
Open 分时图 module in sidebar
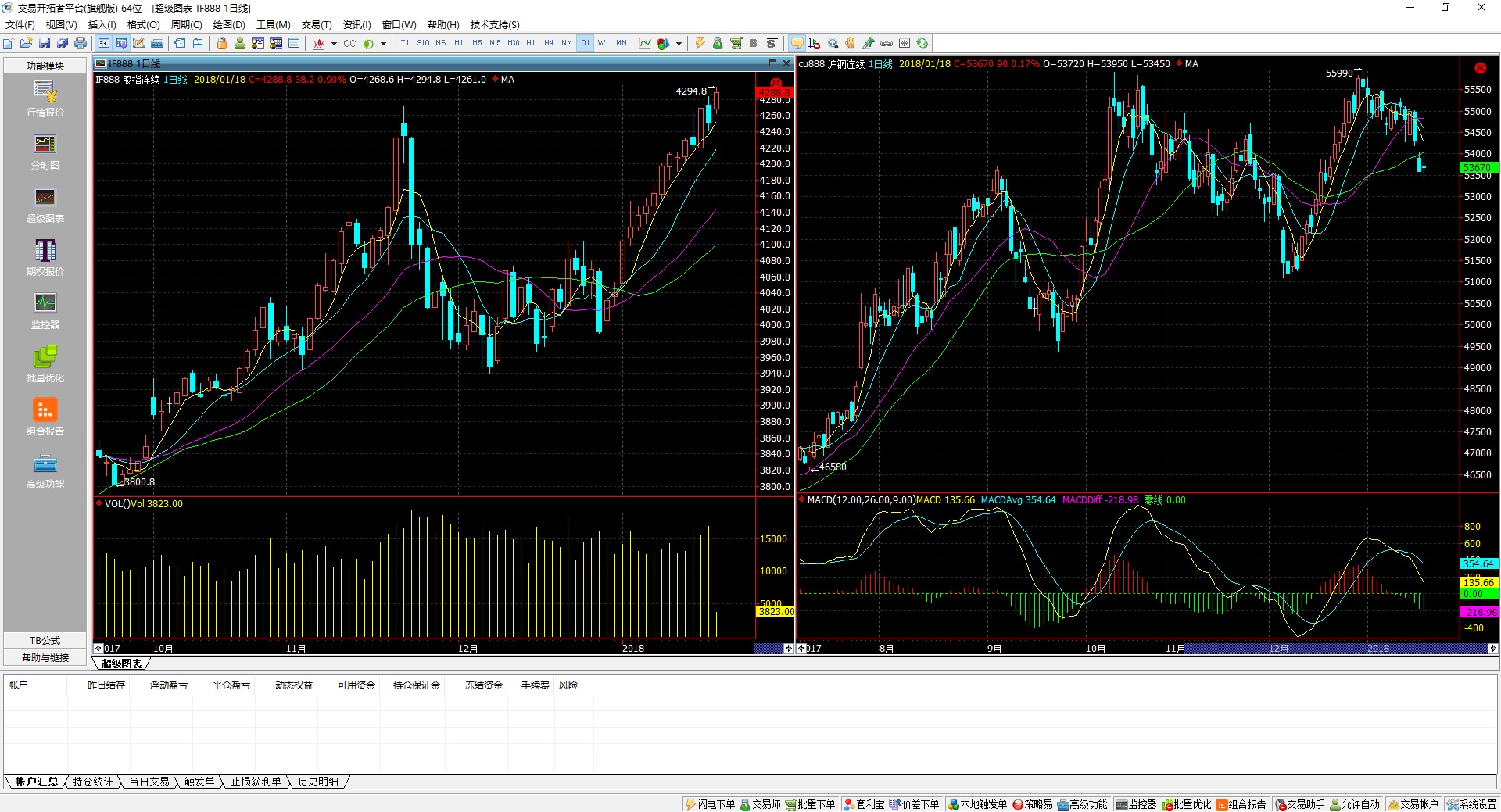coord(45,152)
